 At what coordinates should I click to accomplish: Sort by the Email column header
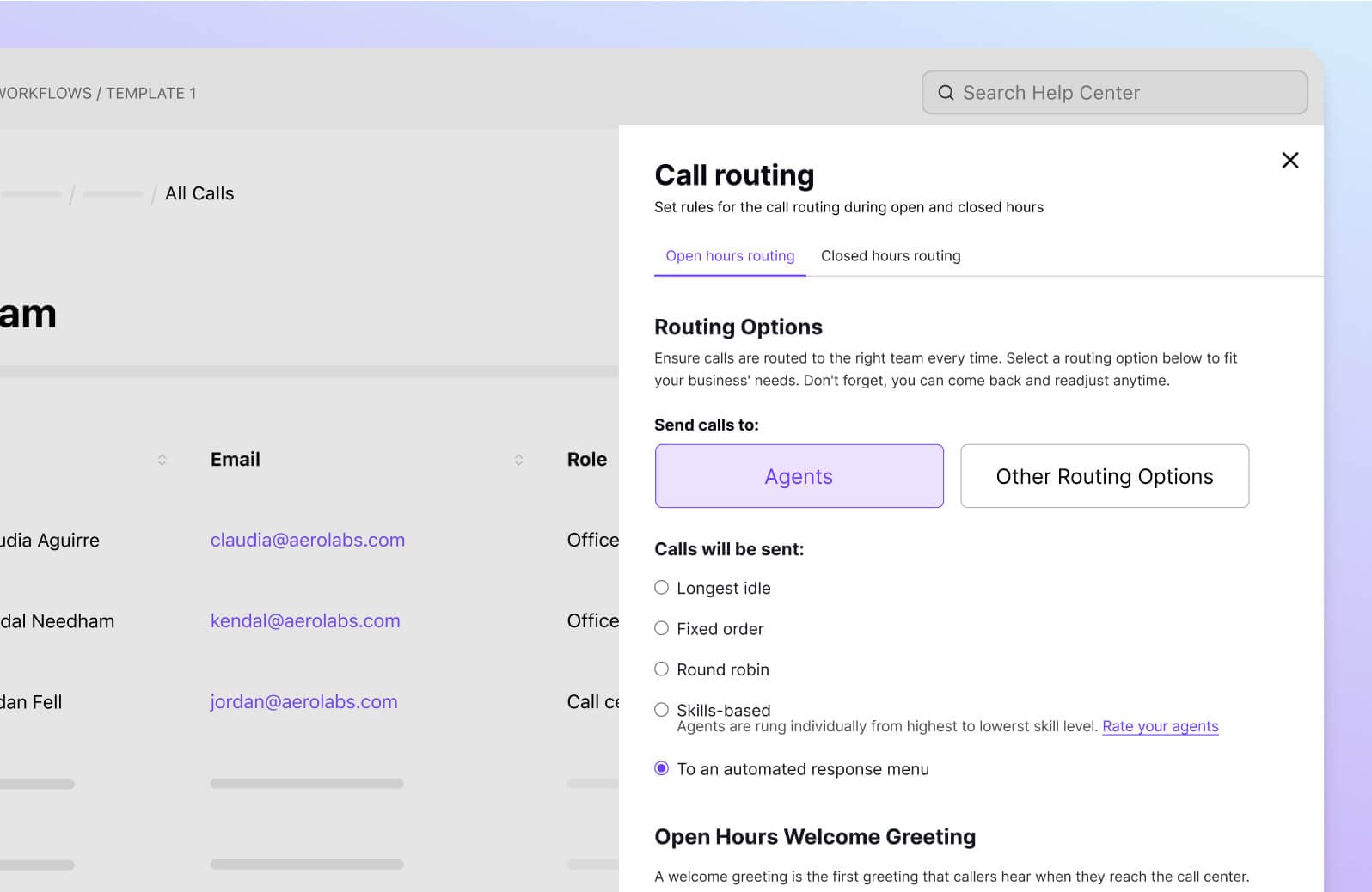tap(236, 460)
